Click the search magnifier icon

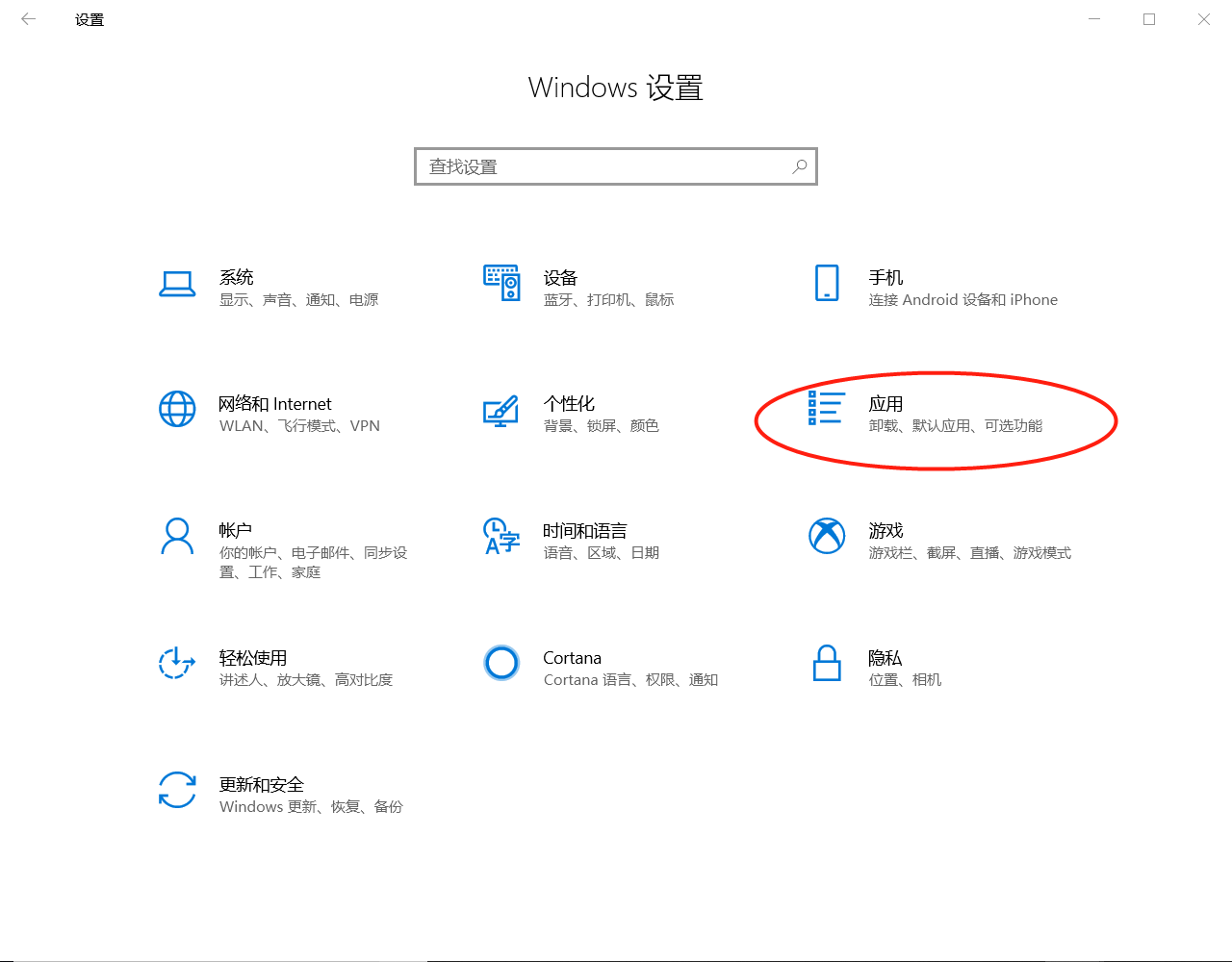(x=799, y=166)
